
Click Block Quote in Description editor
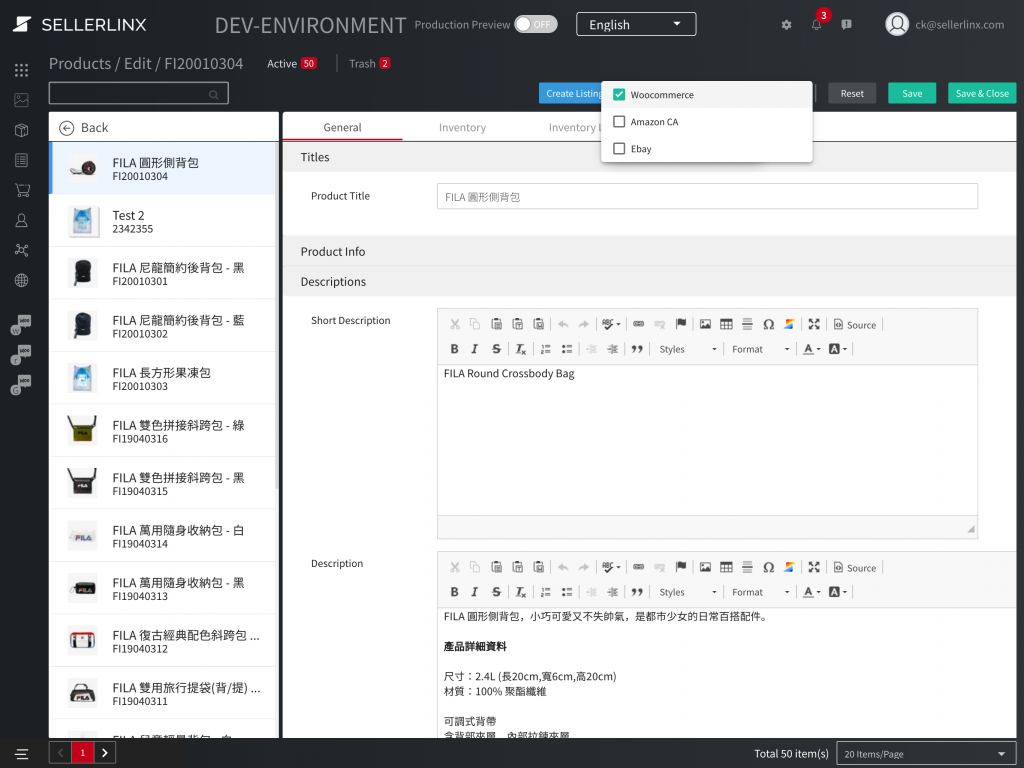[x=637, y=592]
